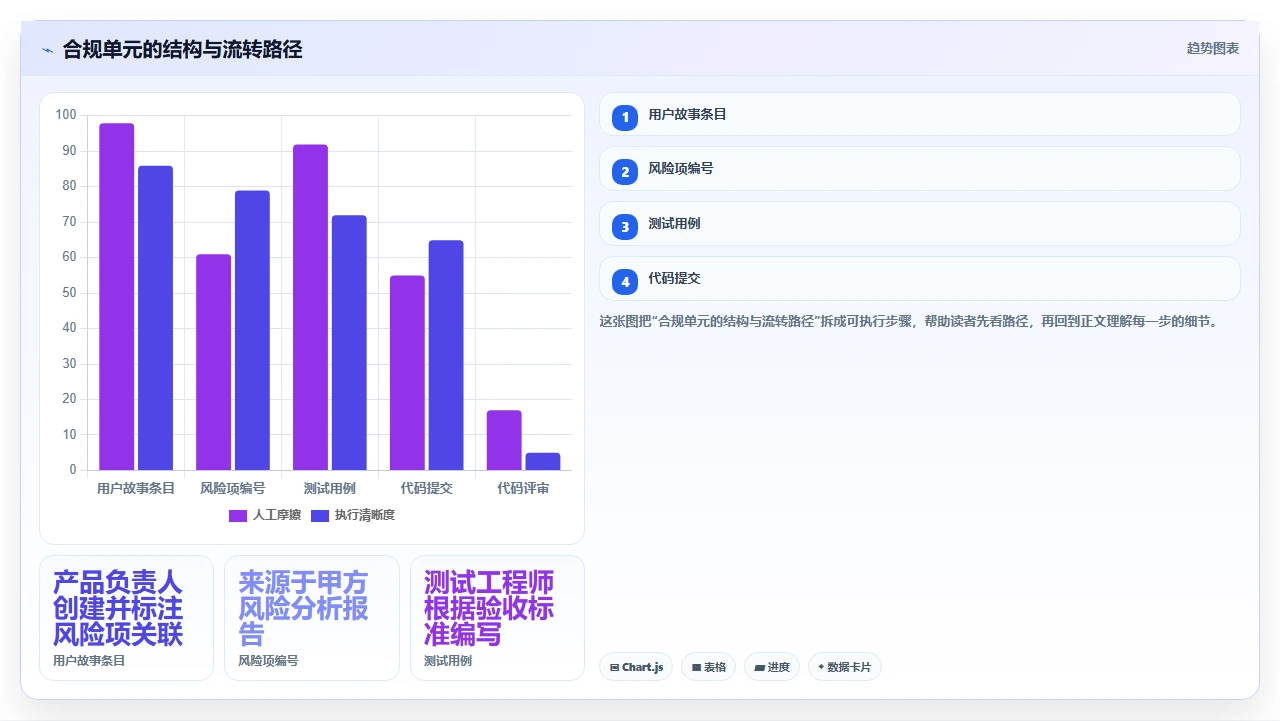1280x721 pixels.
Task: Click blue 执行清晰度 bar for 代码评审
Action: tap(543, 461)
